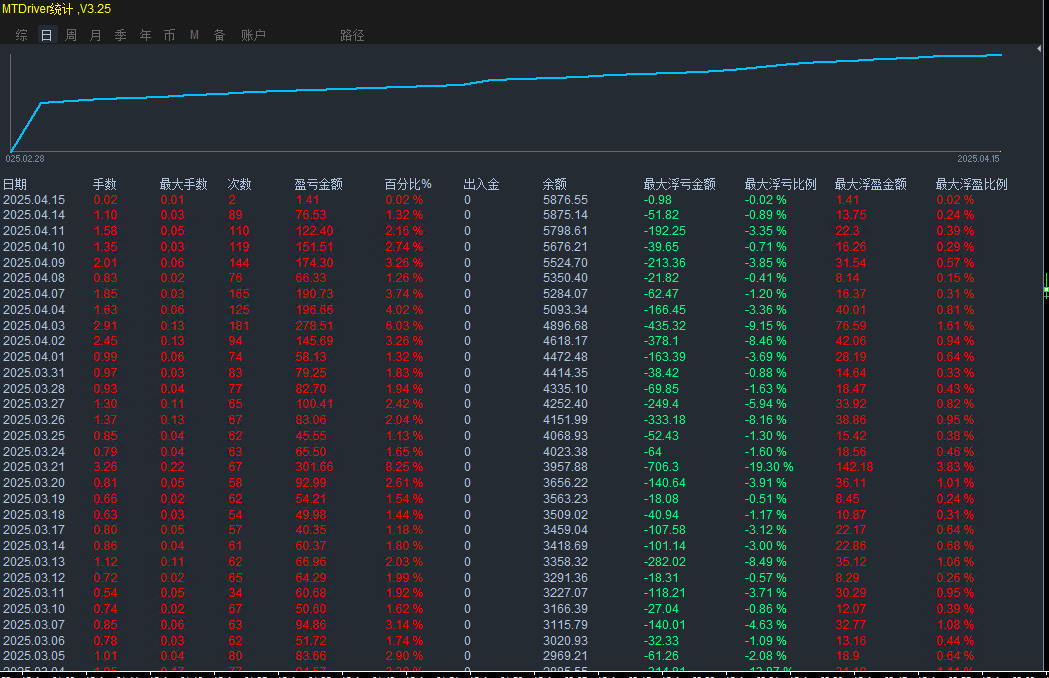Click trade count 181
This screenshot has width=1049, height=678.
click(x=238, y=325)
